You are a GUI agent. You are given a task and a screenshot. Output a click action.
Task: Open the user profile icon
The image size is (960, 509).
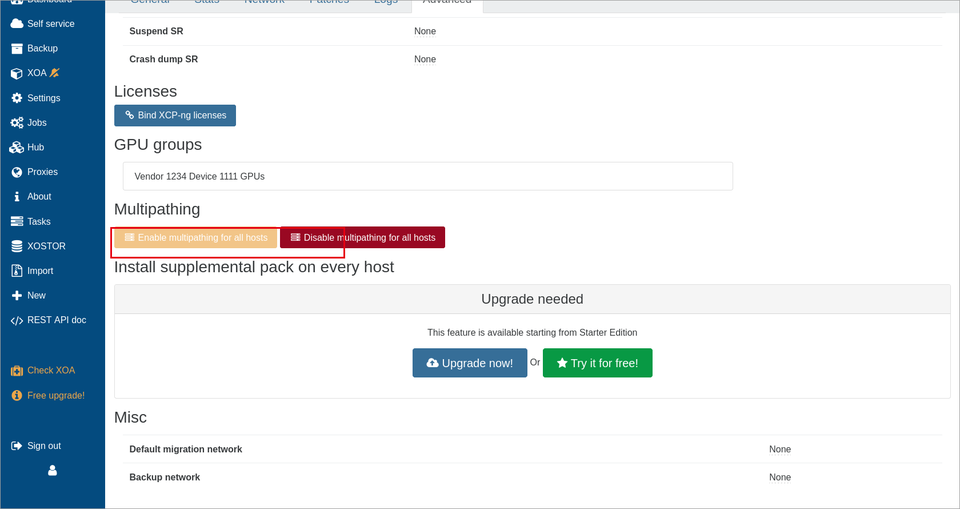[52, 470]
